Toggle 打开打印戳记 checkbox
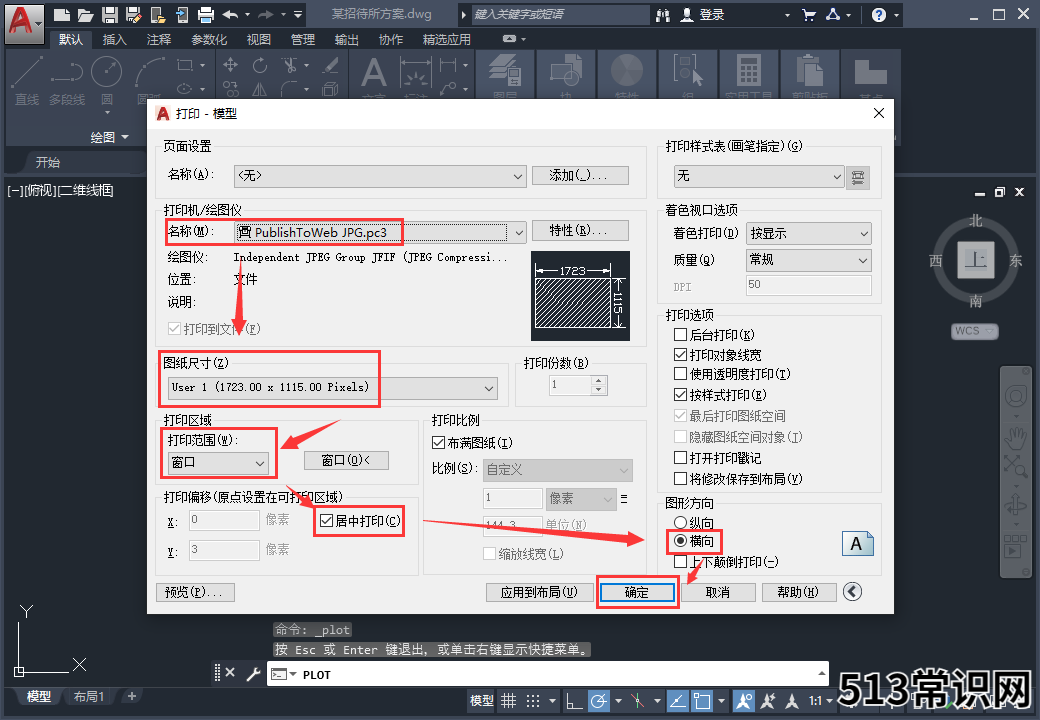 (x=680, y=457)
